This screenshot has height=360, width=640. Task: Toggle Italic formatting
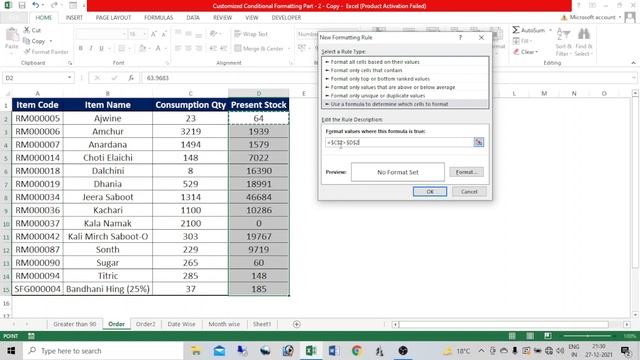[91, 48]
